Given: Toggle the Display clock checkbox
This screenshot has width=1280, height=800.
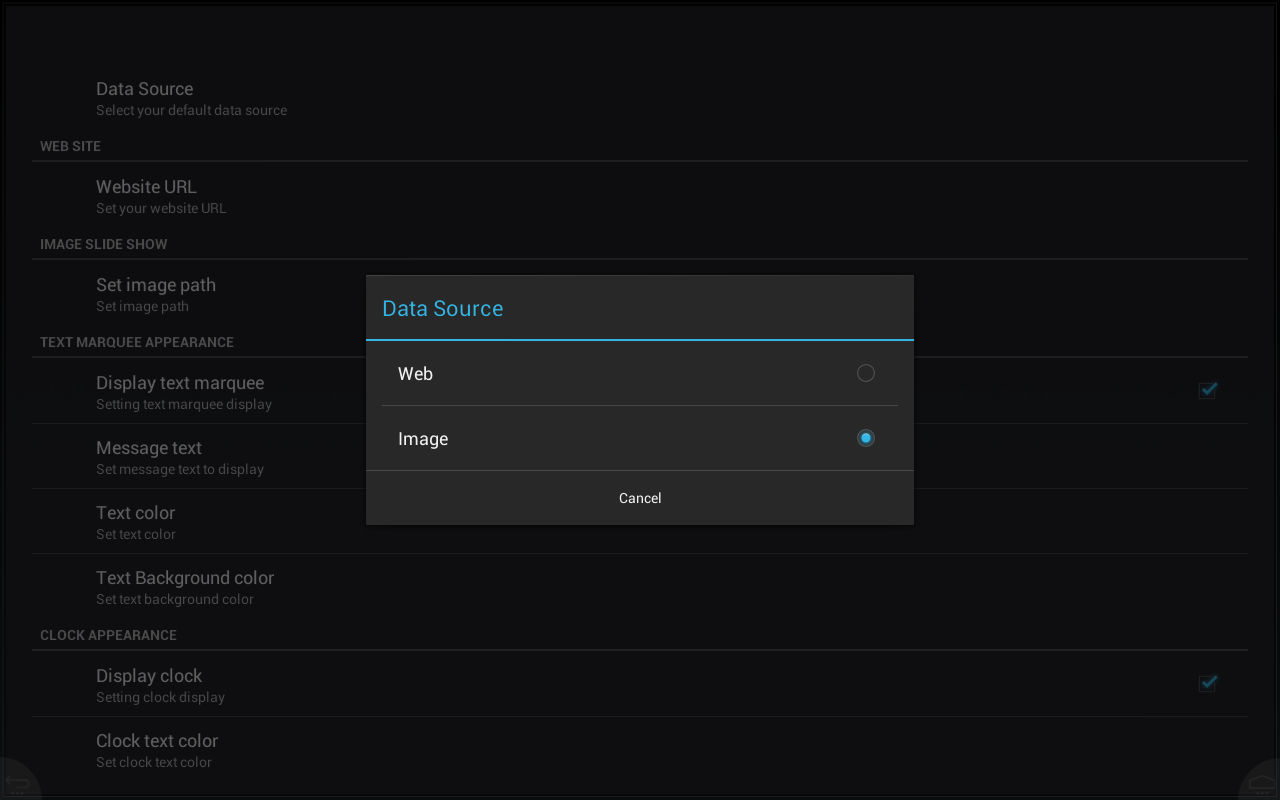Looking at the screenshot, I should (x=1208, y=683).
